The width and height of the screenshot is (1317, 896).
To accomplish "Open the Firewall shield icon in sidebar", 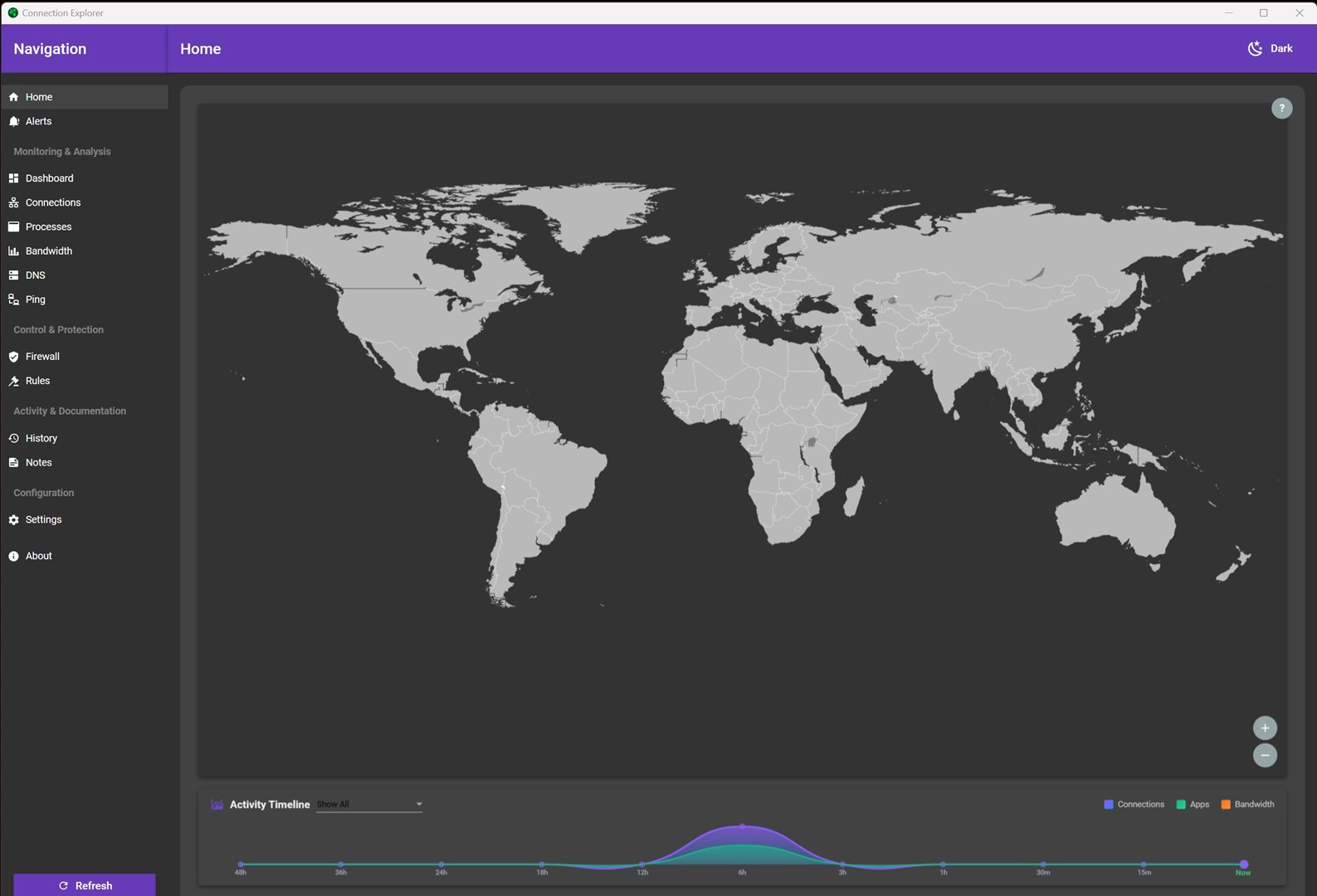I will pos(13,357).
